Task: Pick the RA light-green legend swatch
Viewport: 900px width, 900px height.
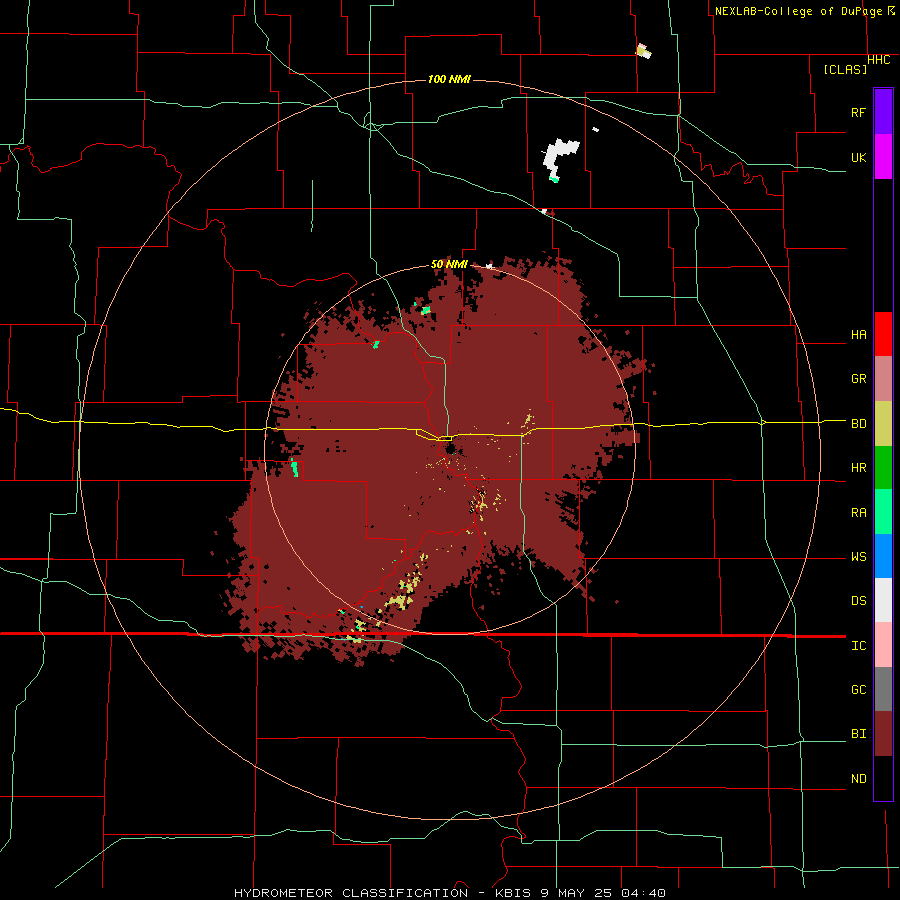Action: click(x=883, y=512)
